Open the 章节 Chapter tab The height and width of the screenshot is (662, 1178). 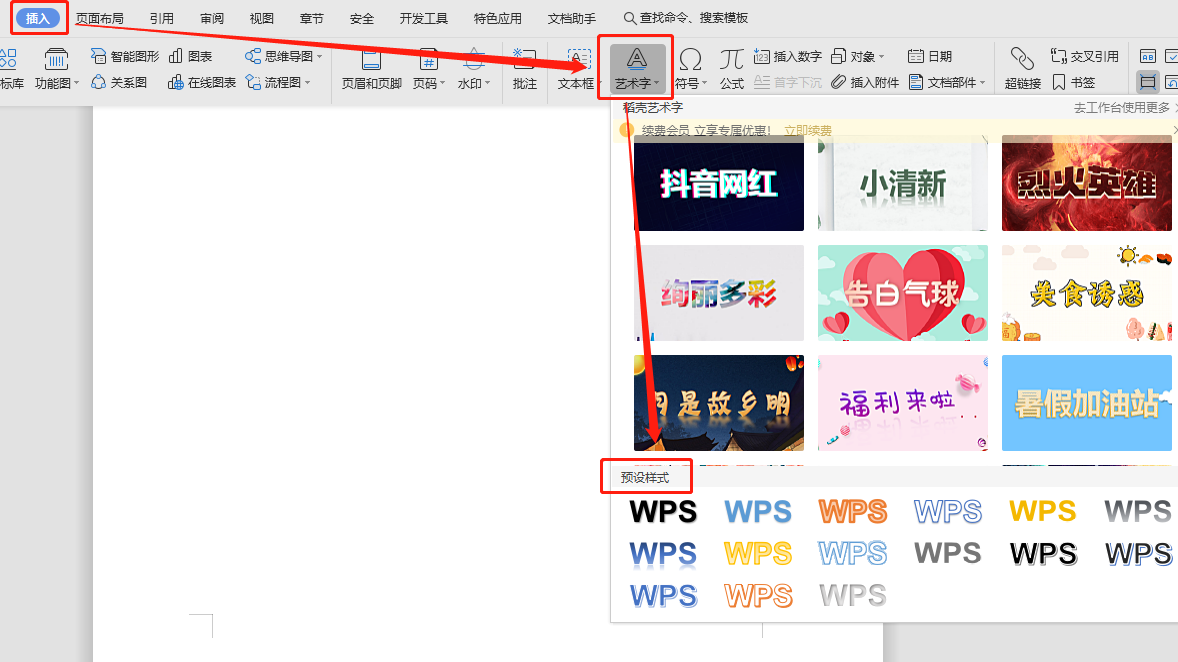point(312,18)
